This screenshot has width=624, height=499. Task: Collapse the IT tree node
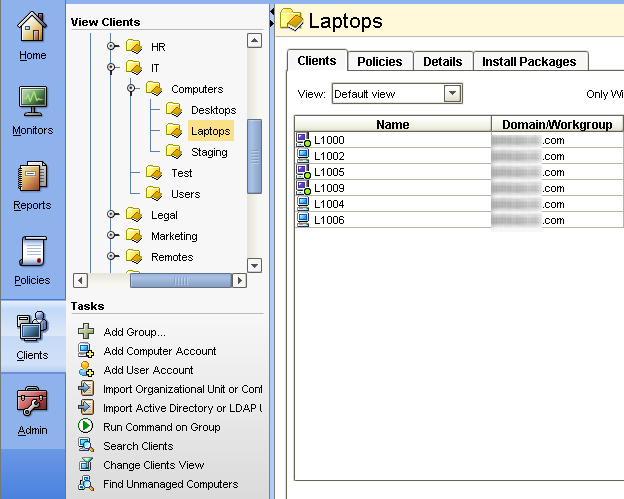(x=111, y=67)
